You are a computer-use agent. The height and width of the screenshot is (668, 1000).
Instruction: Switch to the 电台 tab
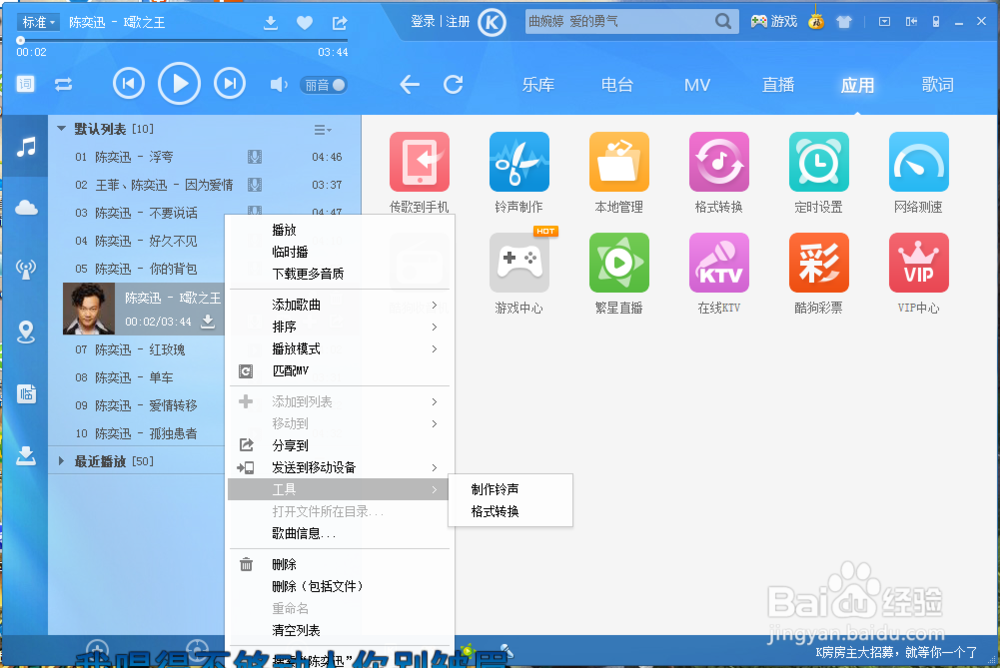pyautogui.click(x=617, y=85)
